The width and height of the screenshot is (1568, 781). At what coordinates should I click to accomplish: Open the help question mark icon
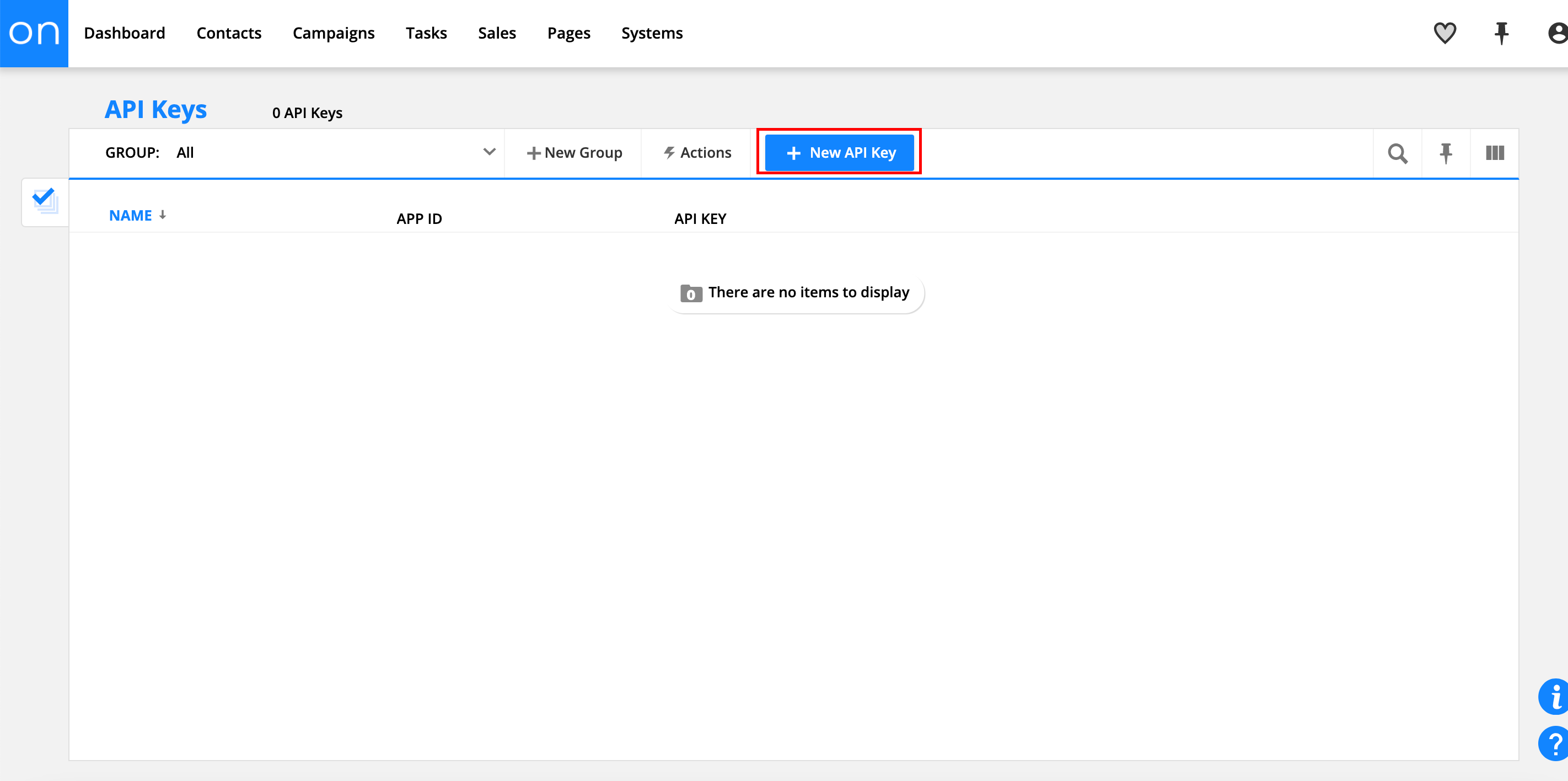[1554, 743]
